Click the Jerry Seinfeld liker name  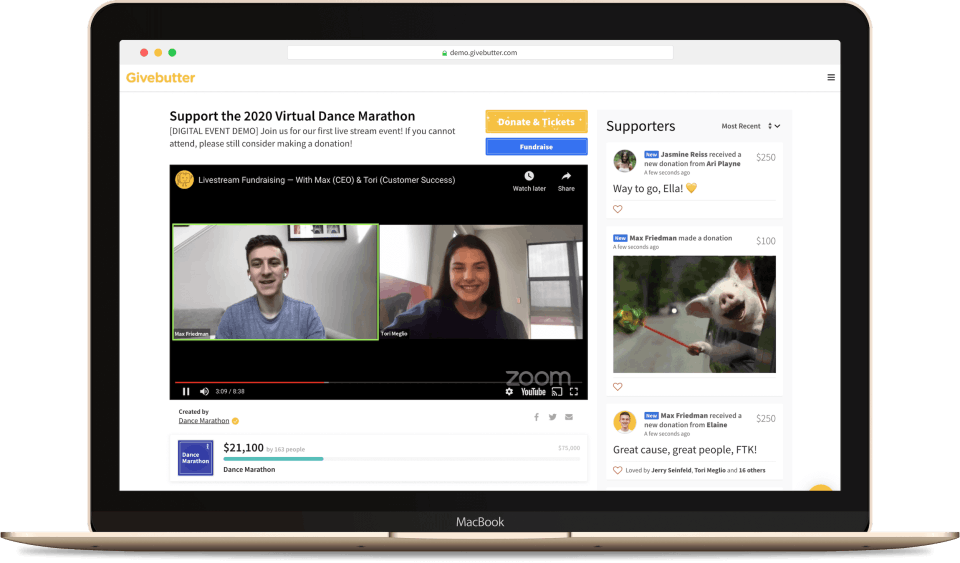(671, 471)
